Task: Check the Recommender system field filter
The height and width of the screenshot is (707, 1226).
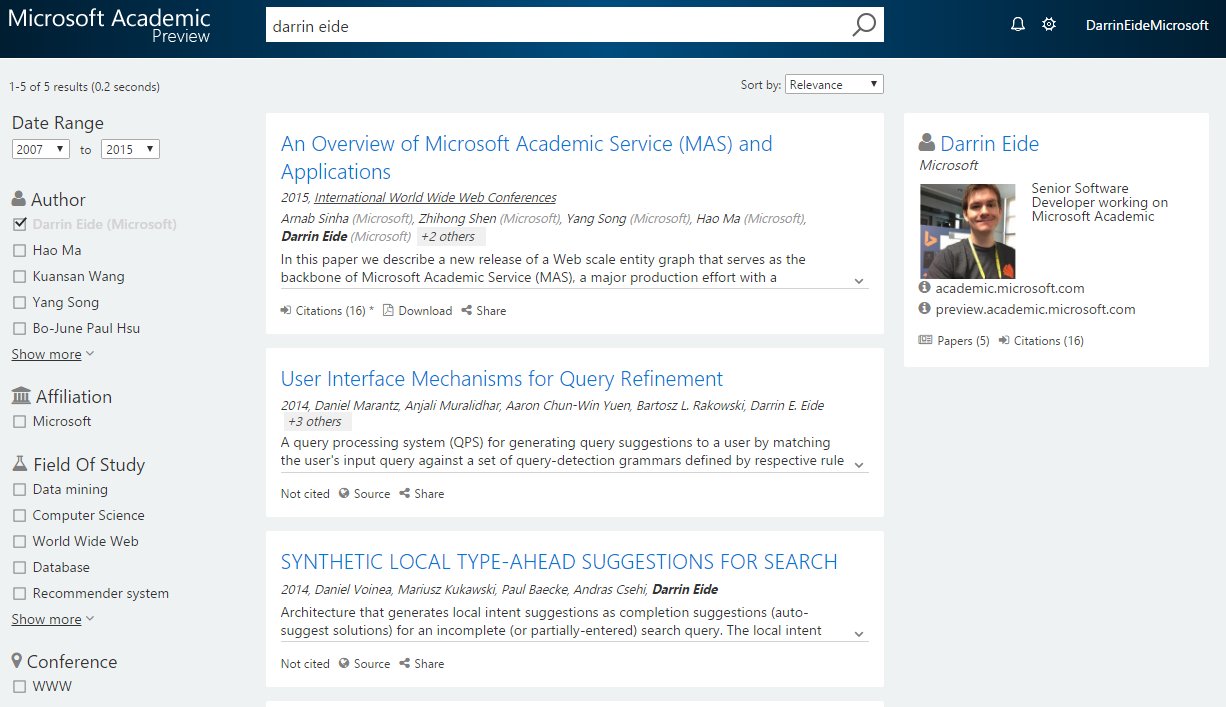Action: [x=19, y=593]
